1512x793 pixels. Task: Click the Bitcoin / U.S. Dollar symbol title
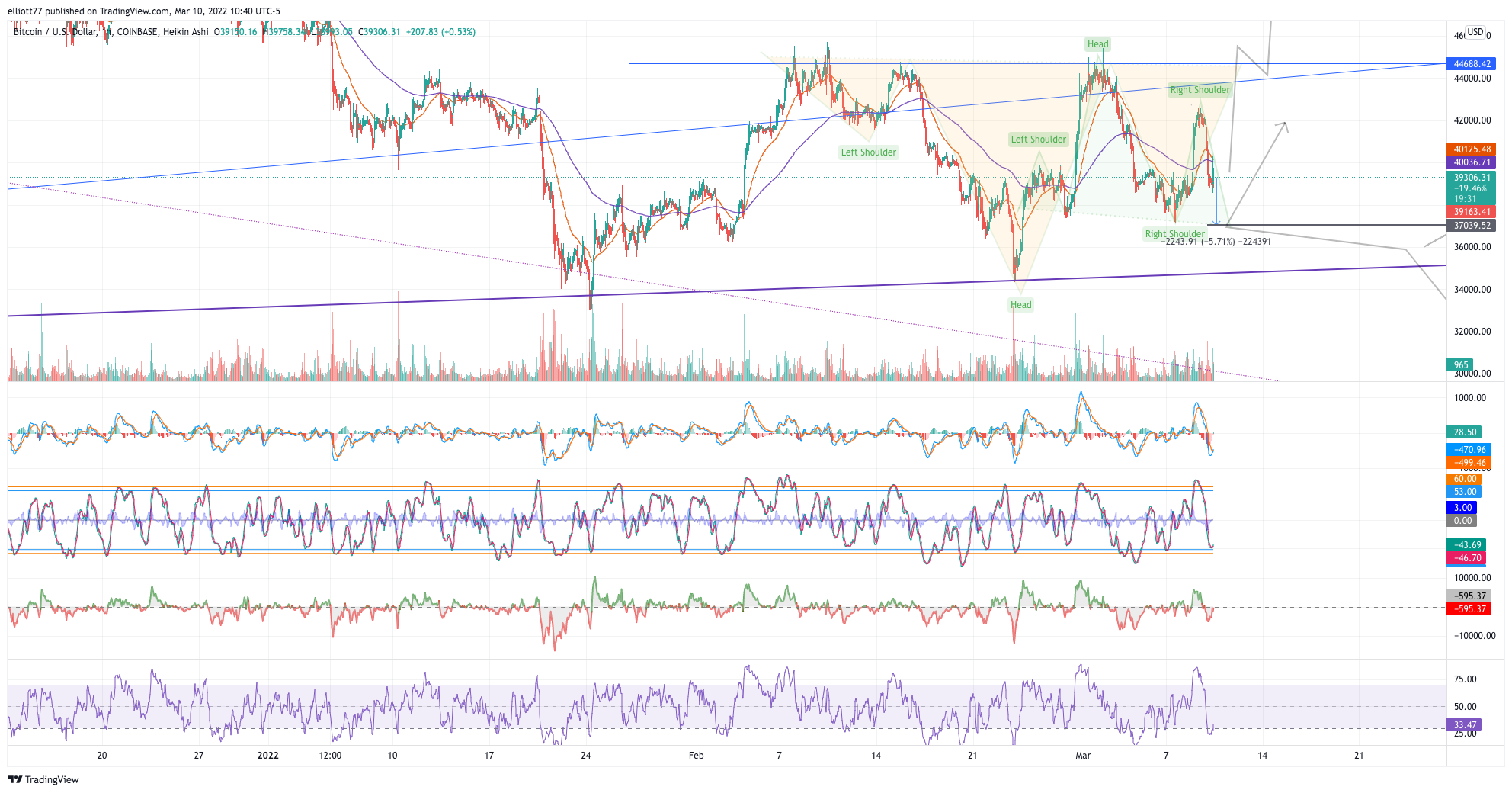click(56, 32)
